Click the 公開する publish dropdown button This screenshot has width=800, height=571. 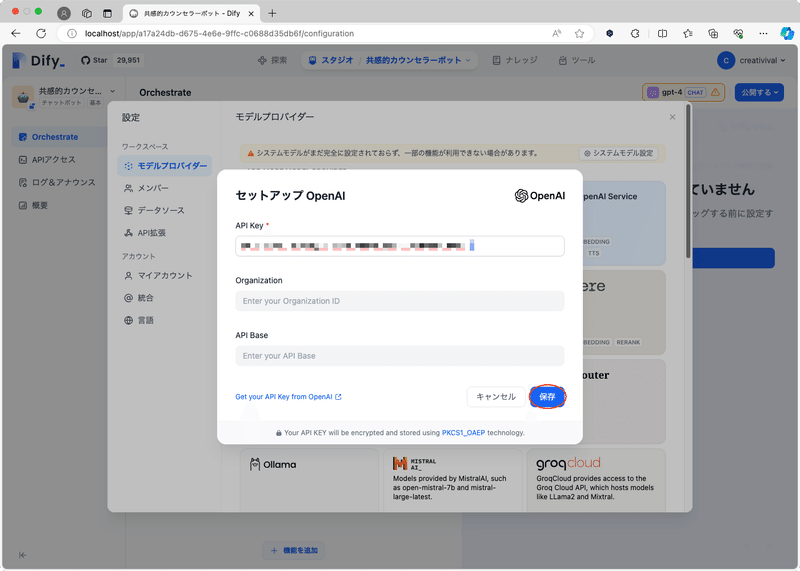pos(759,92)
